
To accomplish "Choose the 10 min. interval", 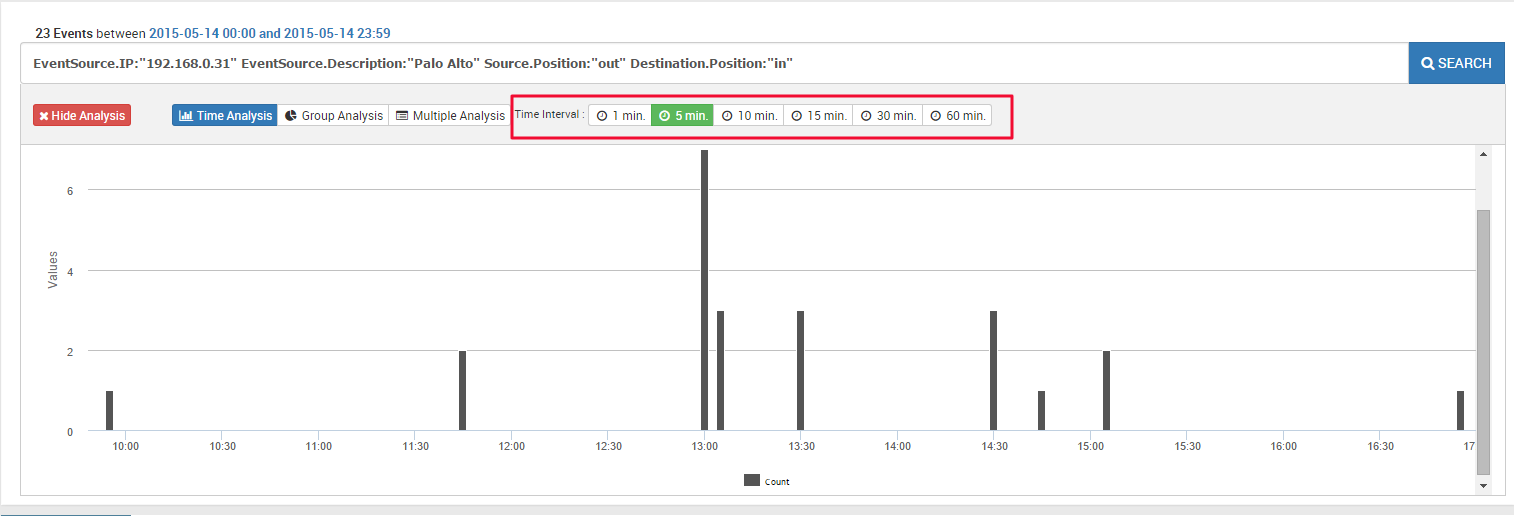I will tap(749, 116).
